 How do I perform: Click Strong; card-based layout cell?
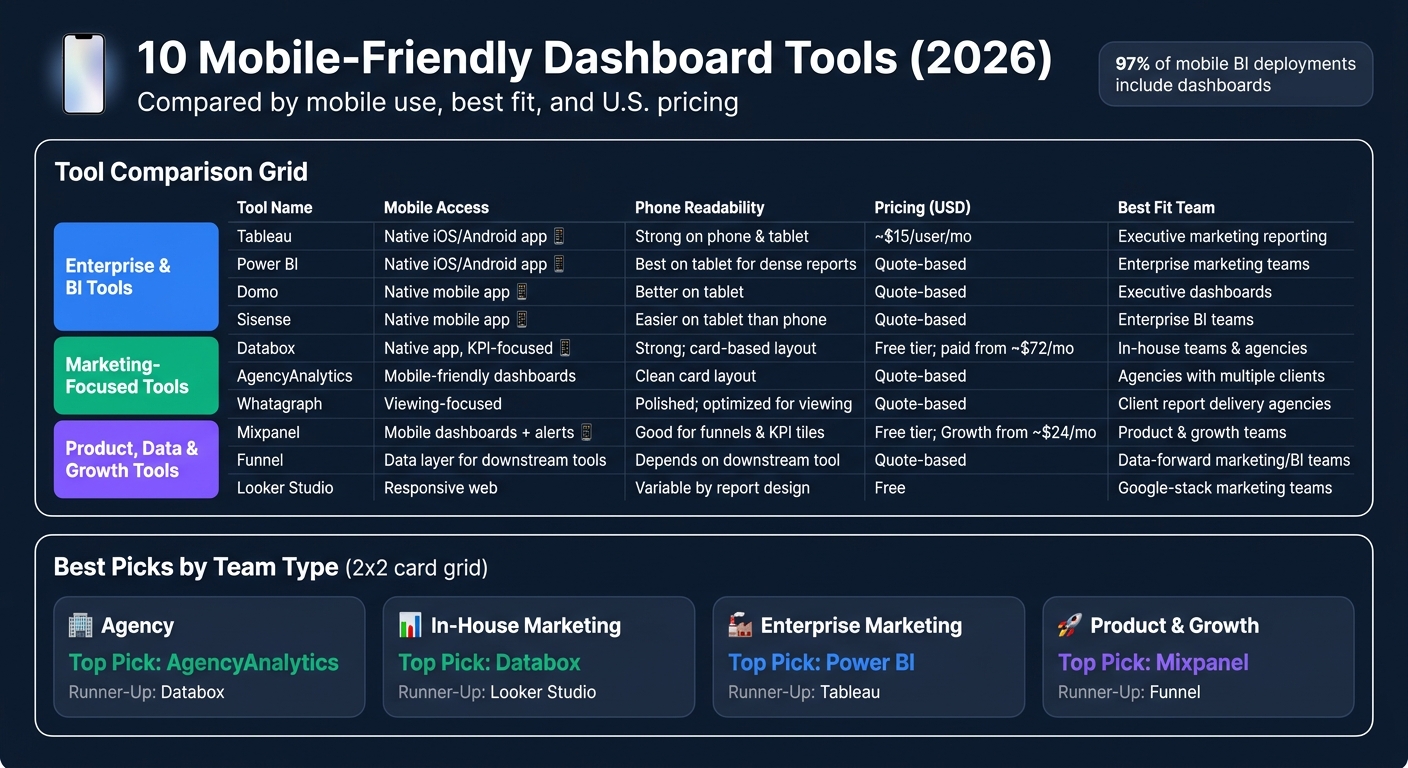726,349
